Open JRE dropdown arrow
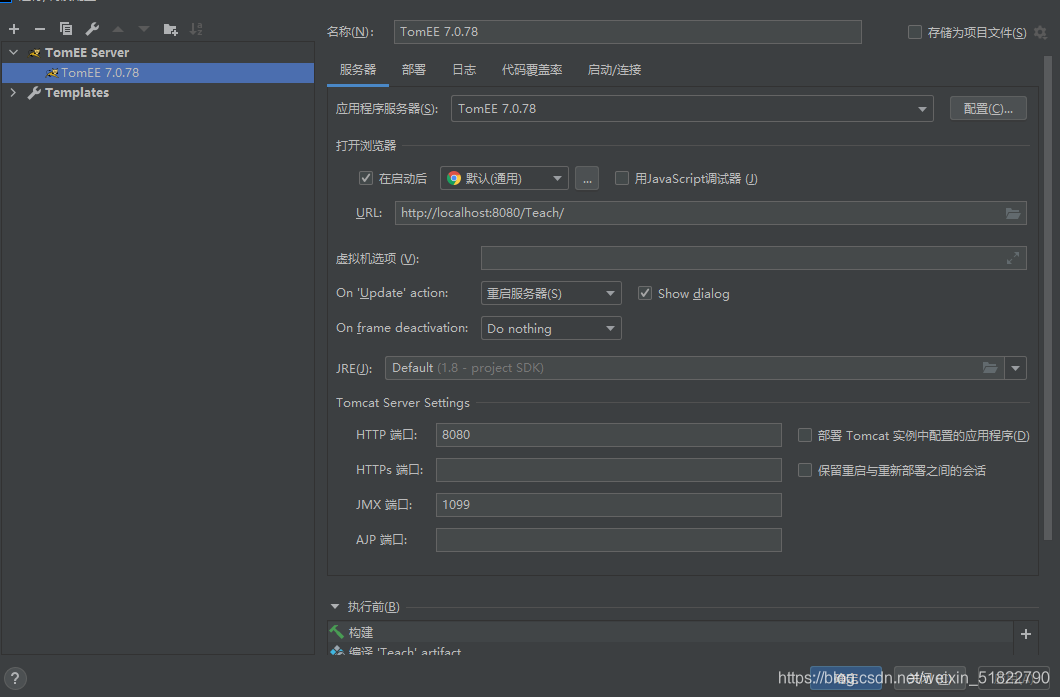The image size is (1060, 697). point(1015,368)
